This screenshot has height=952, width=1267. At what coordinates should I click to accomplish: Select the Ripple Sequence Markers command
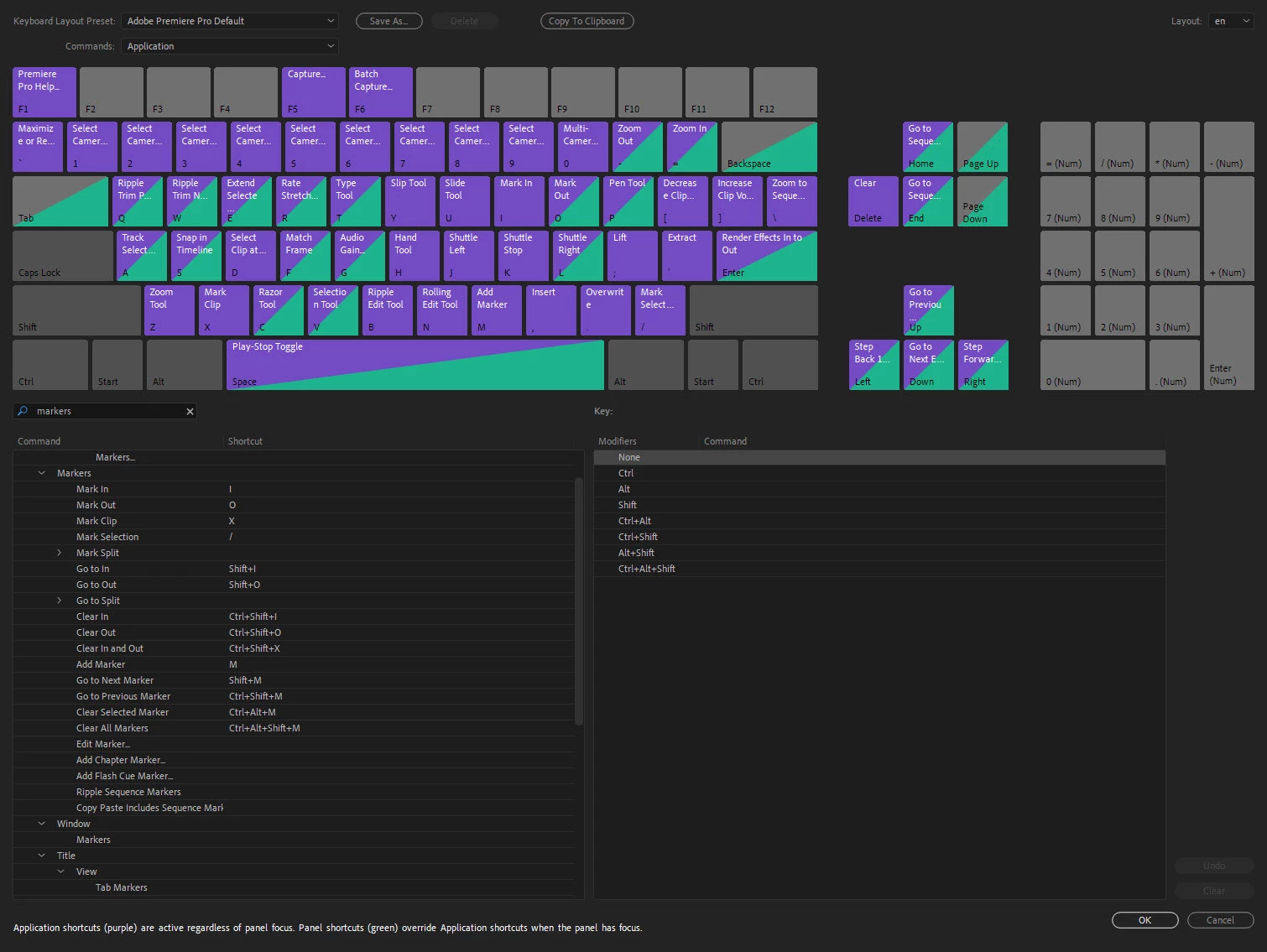click(294, 792)
